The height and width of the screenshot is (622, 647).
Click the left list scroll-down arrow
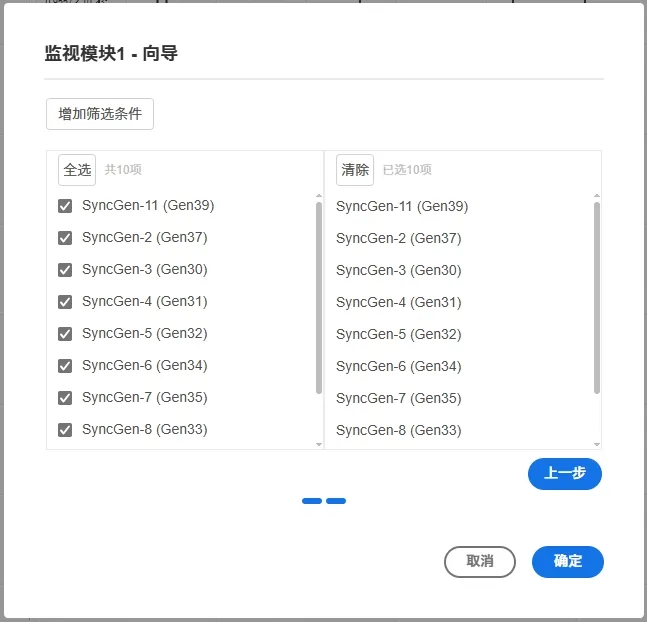click(319, 445)
